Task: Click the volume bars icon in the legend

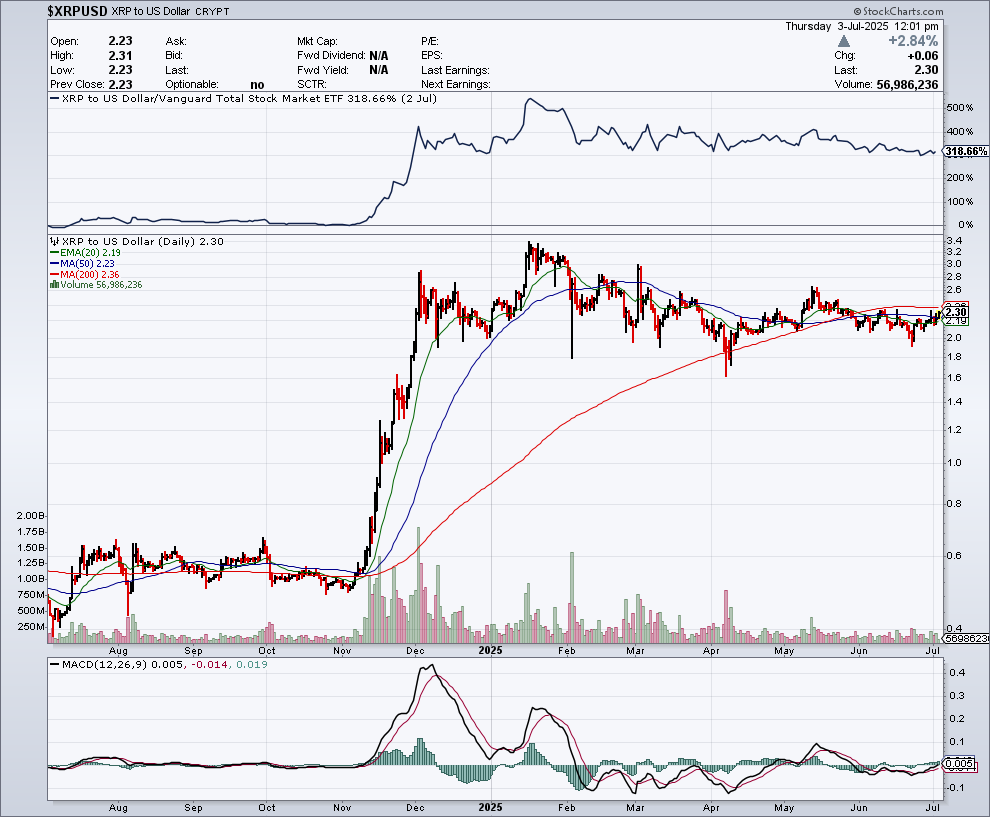Action: click(x=55, y=285)
